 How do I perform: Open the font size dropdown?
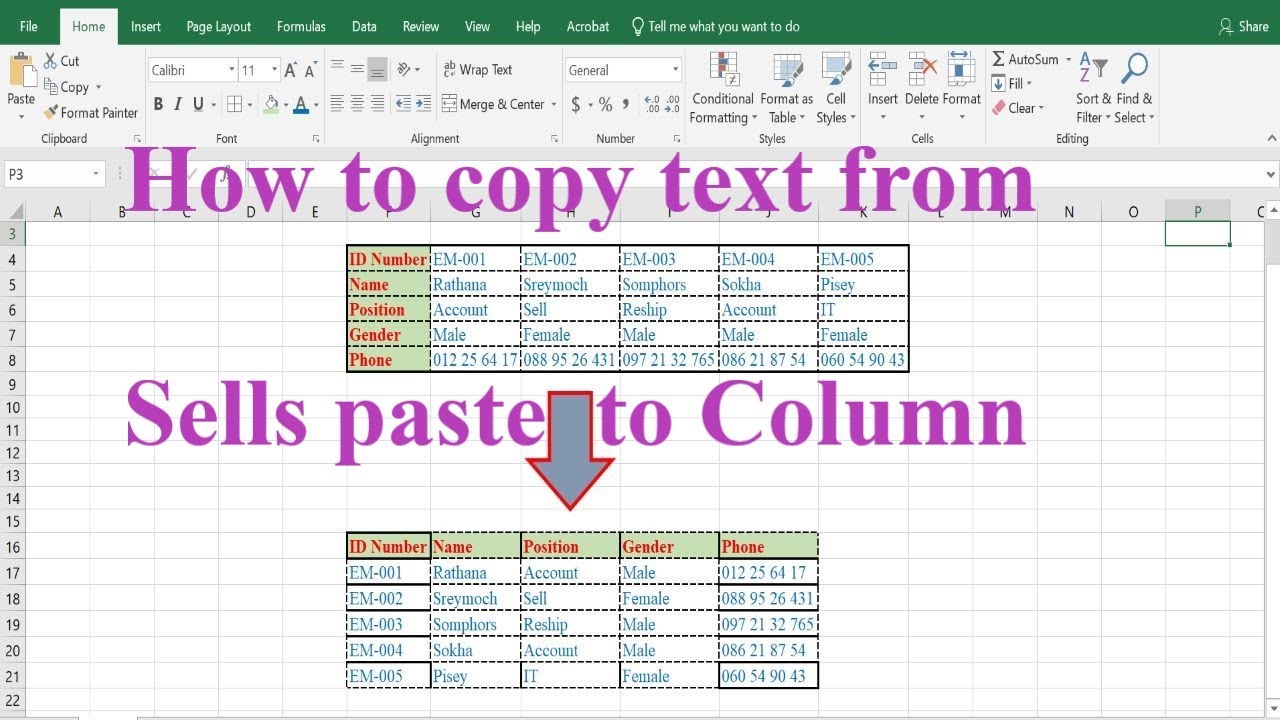275,70
